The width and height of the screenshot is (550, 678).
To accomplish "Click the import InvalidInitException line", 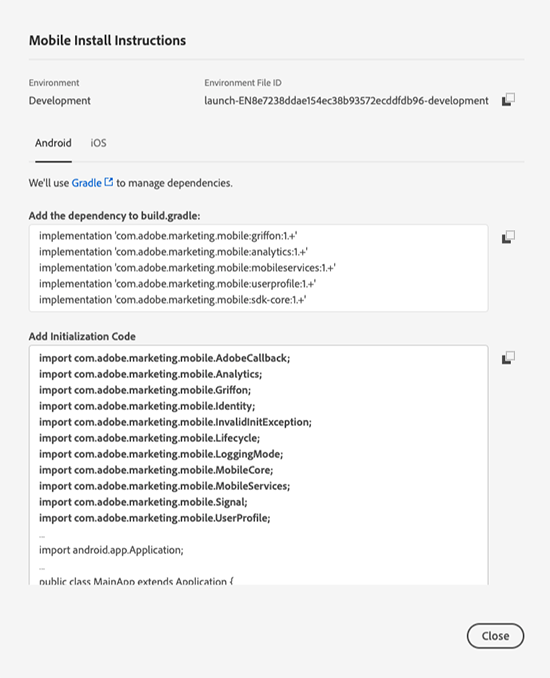I will click(175, 422).
